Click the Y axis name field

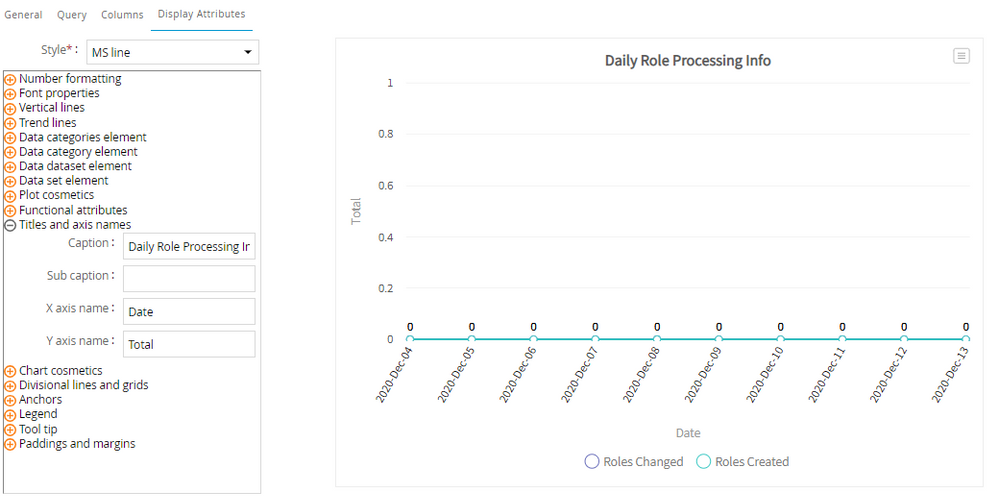pos(189,344)
